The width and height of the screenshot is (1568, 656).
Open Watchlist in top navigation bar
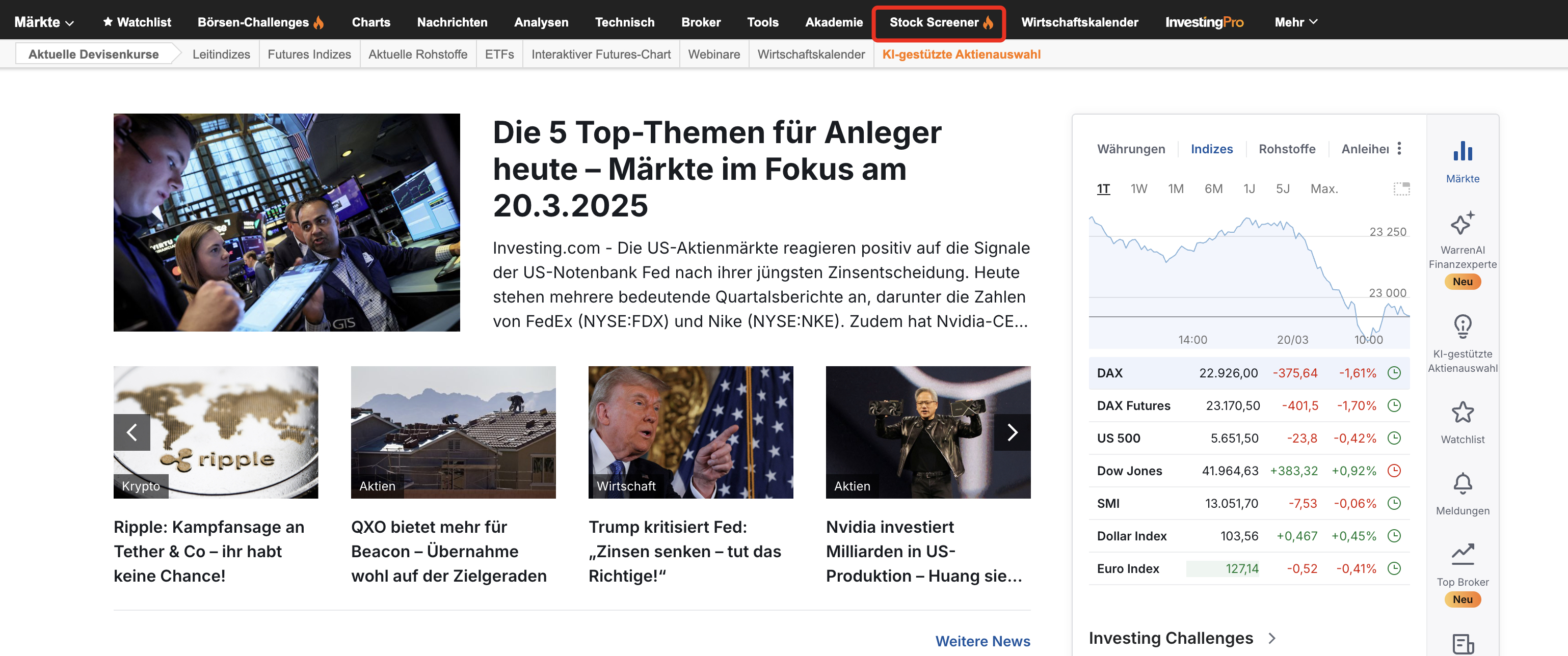tap(137, 22)
